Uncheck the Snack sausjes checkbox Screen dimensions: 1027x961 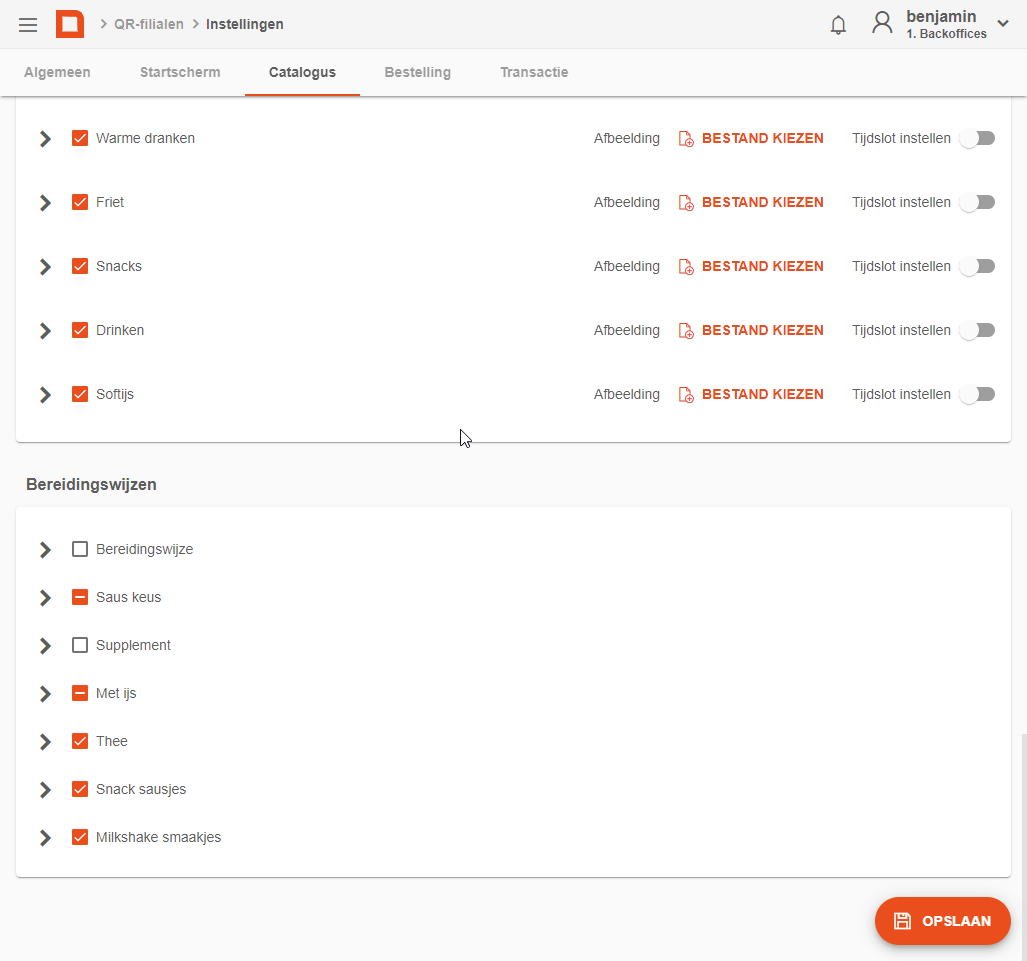[x=80, y=789]
